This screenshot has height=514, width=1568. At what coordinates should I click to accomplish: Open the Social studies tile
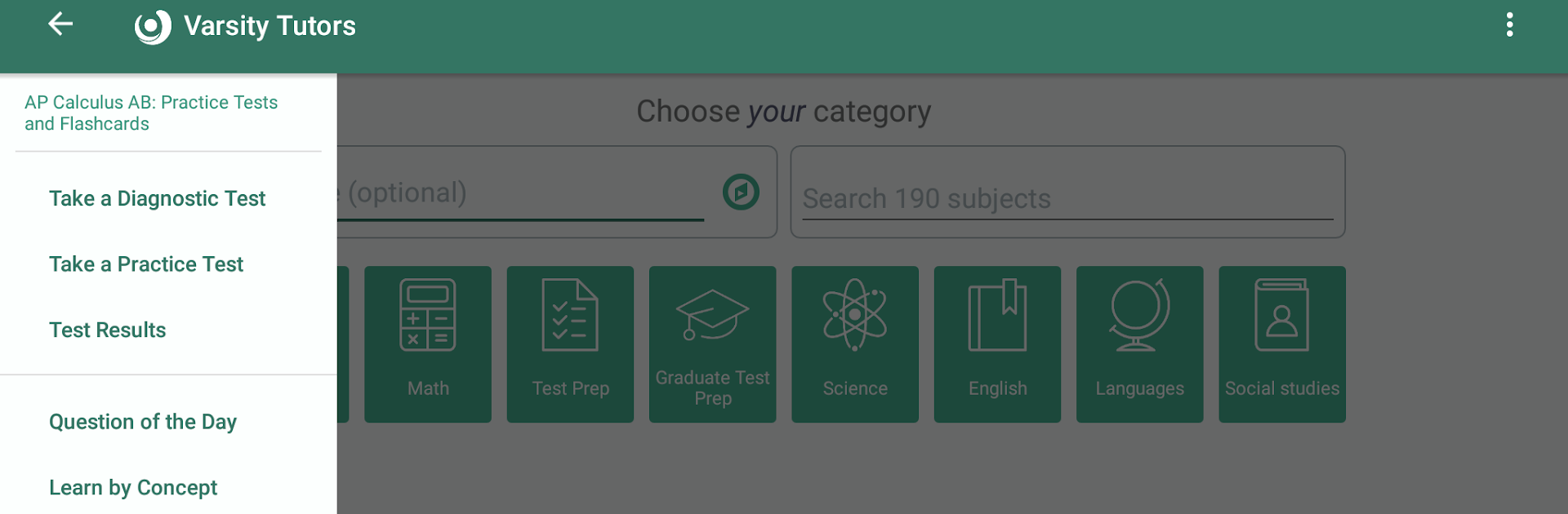coord(1281,343)
